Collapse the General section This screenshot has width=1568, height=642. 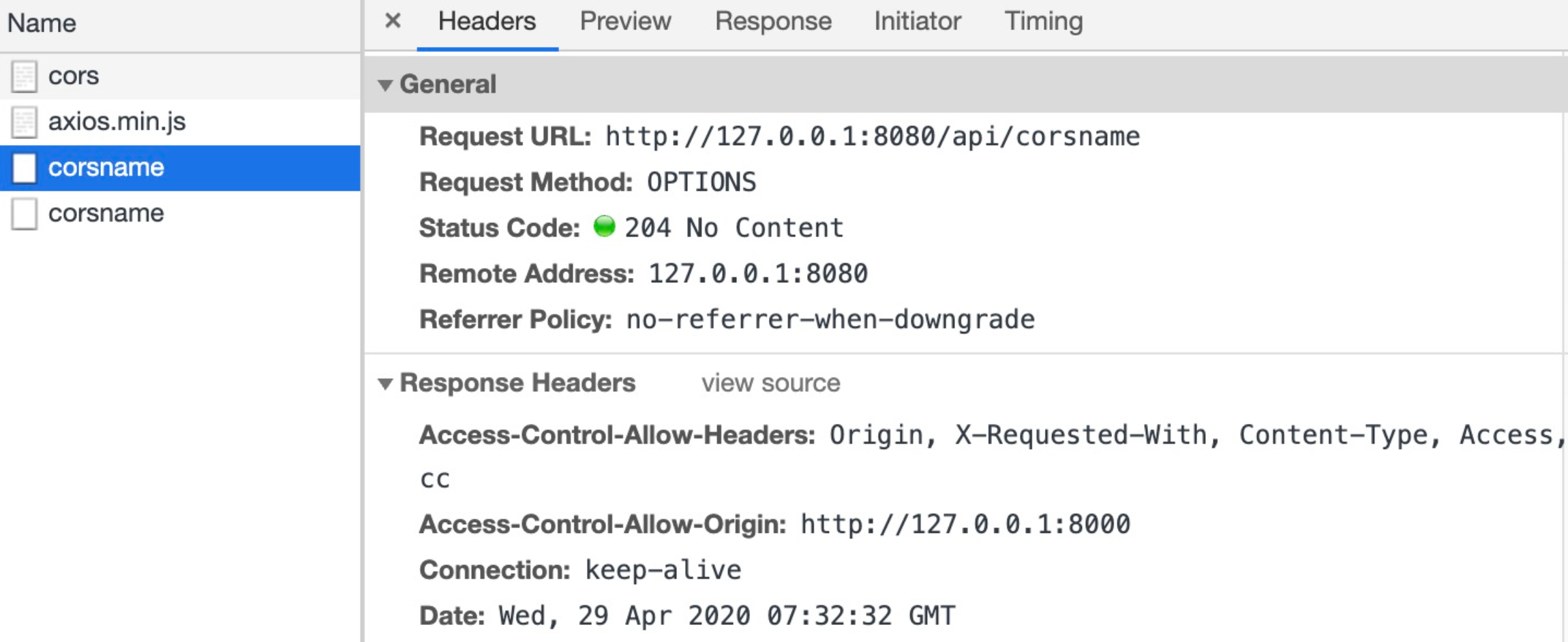tap(386, 85)
